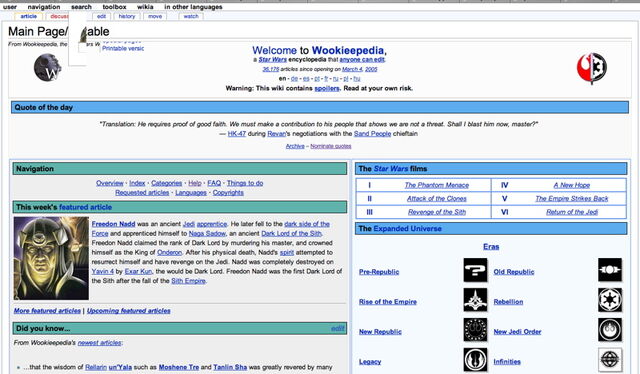Viewport: 640px width, 374px height.
Task: Open the Index navigation link
Action: tap(137, 183)
